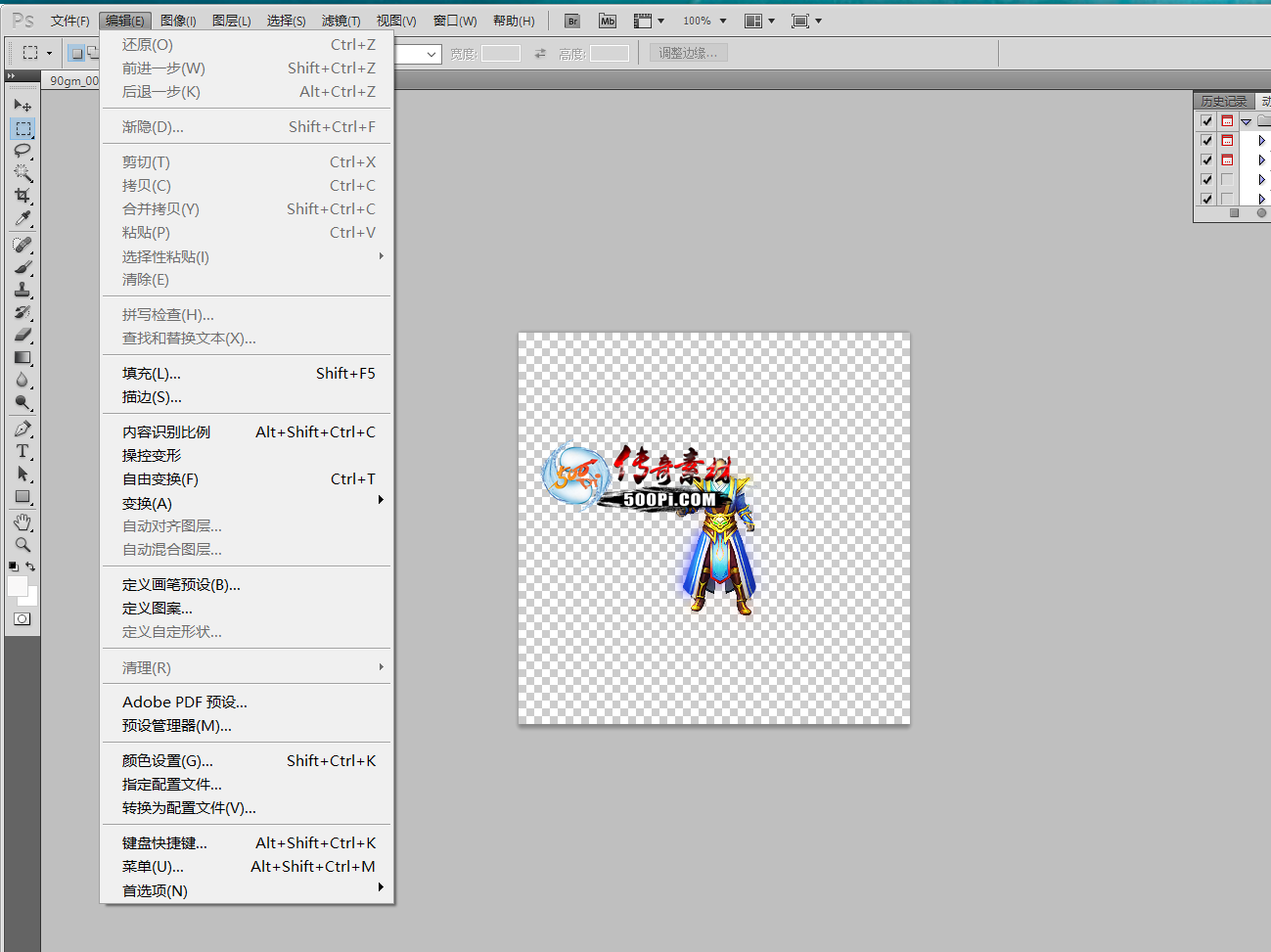Select the Dodge tool
The width and height of the screenshot is (1271, 952).
(x=23, y=402)
